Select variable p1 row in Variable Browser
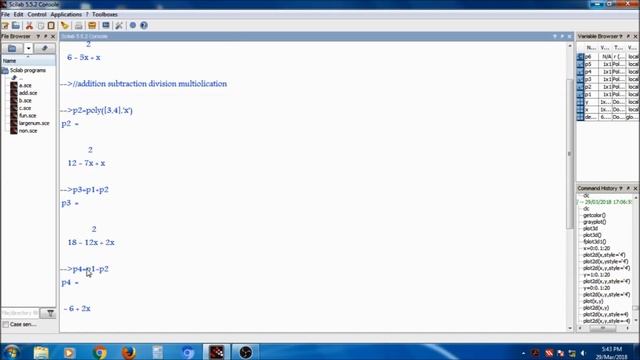 (x=608, y=94)
